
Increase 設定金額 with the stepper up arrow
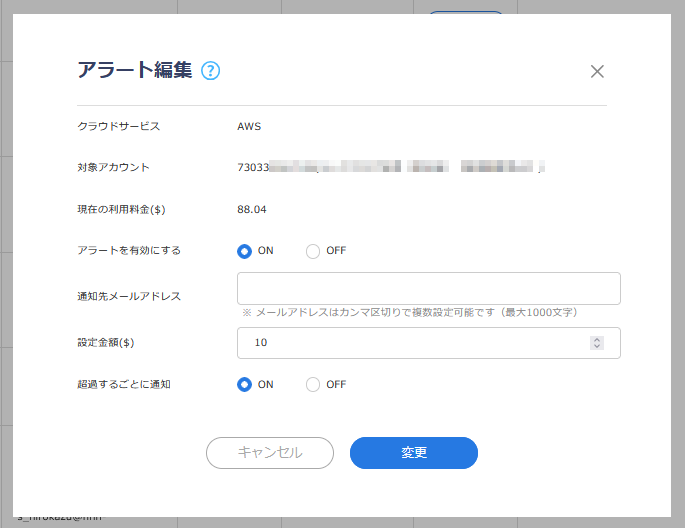pos(597,339)
